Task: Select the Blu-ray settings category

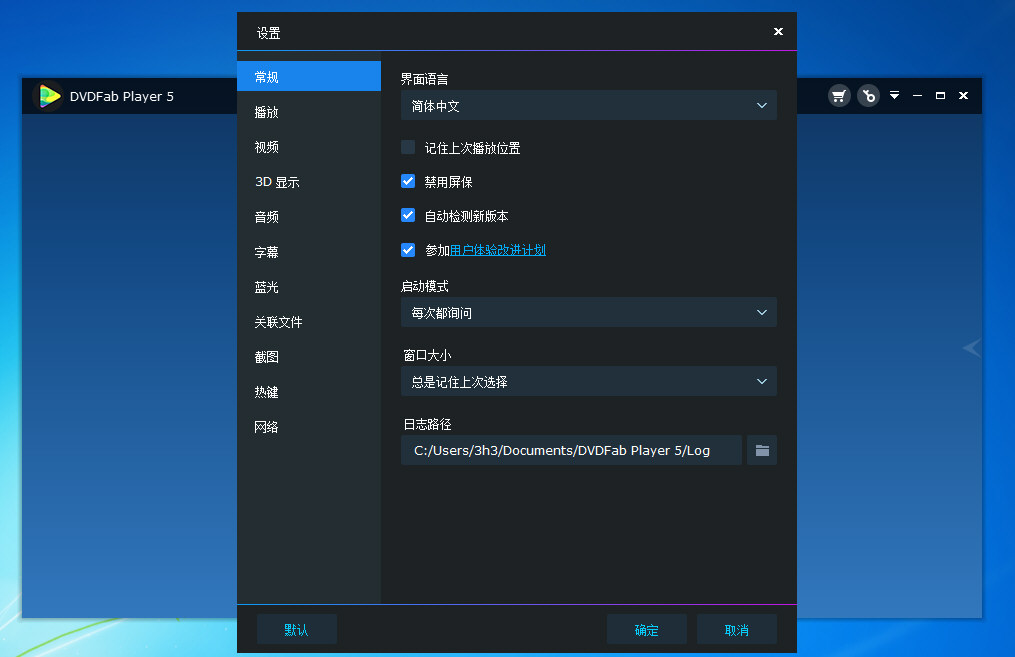Action: tap(266, 286)
